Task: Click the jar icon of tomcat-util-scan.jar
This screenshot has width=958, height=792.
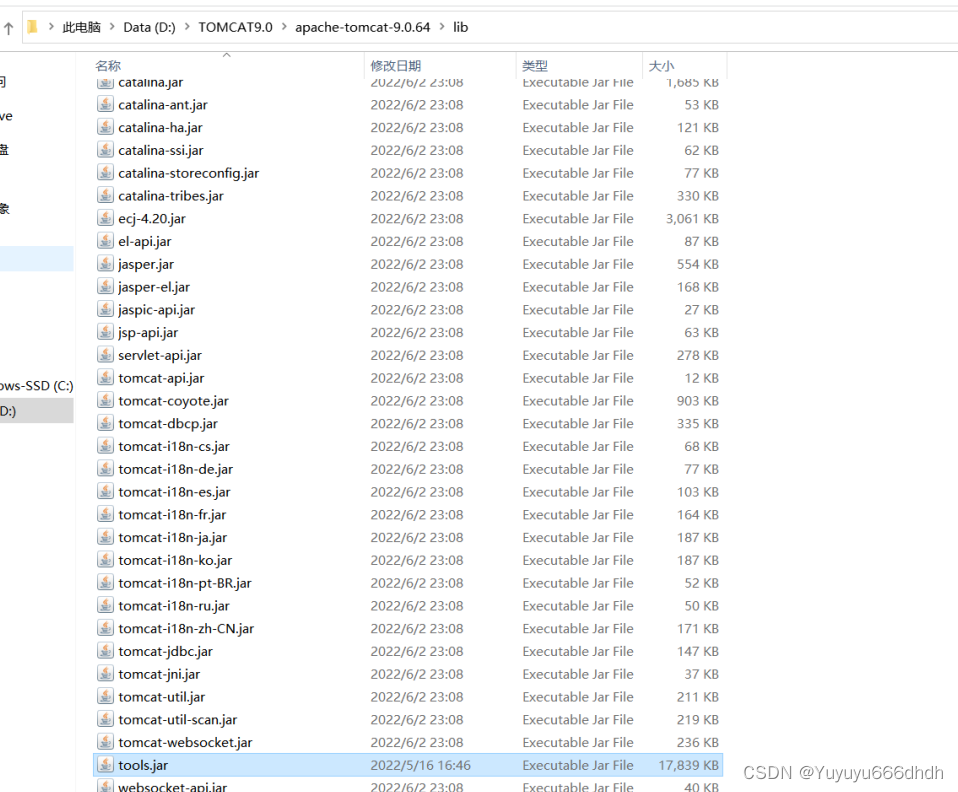Action: tap(105, 719)
